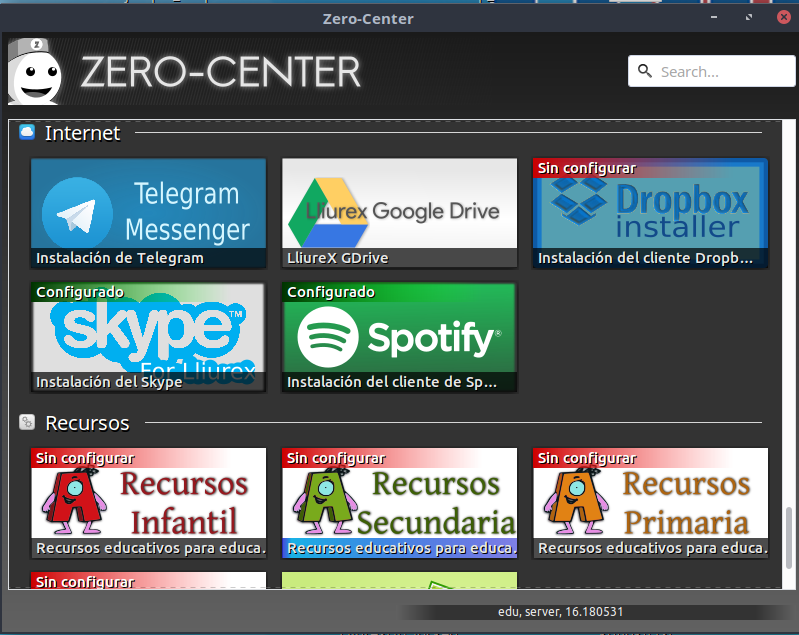Click the "Instalación del Skype" caption
Screen dimensions: 799x635
pyautogui.click(x=109, y=382)
